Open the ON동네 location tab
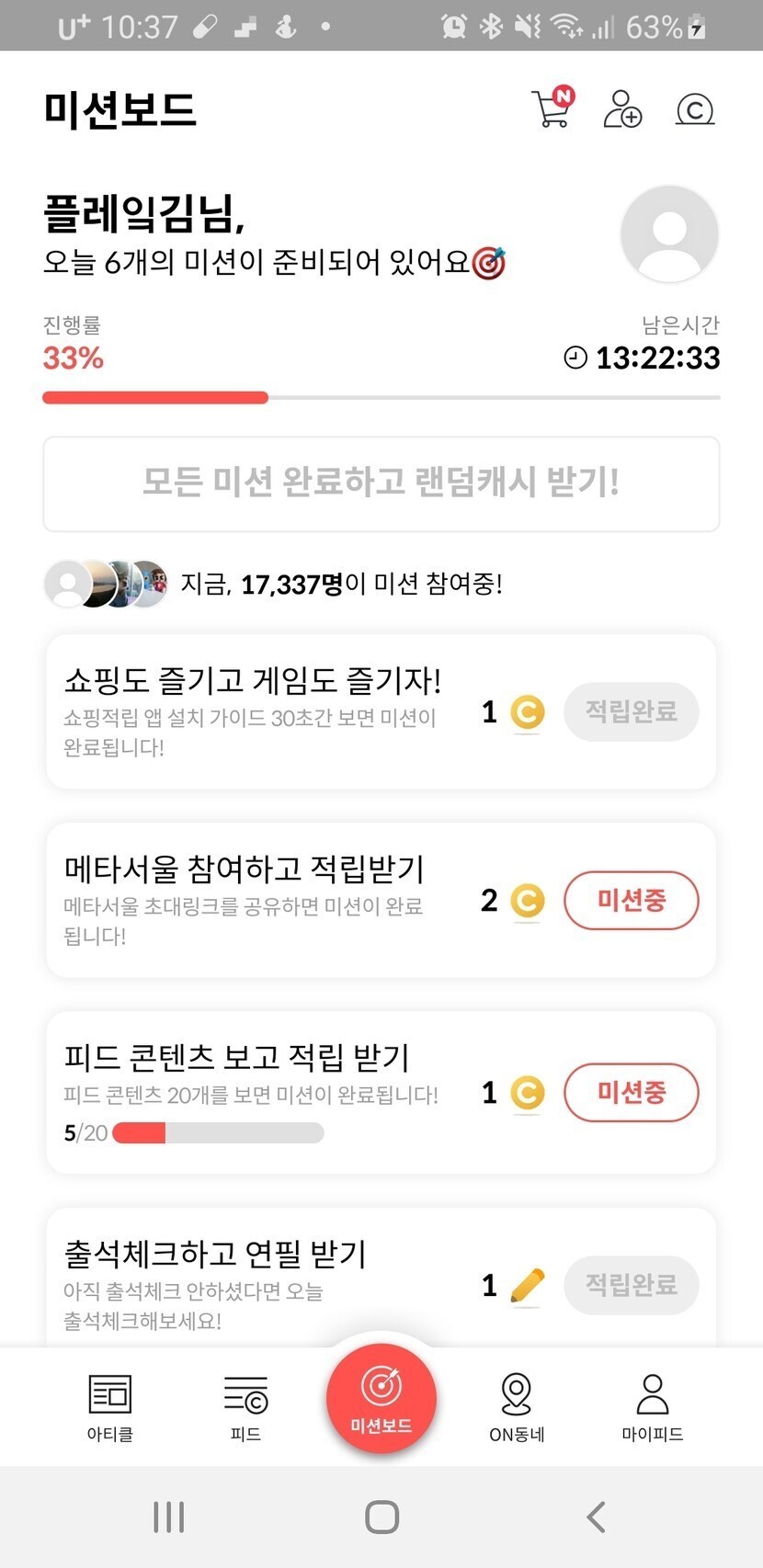Image resolution: width=763 pixels, height=1568 pixels. tap(517, 1406)
